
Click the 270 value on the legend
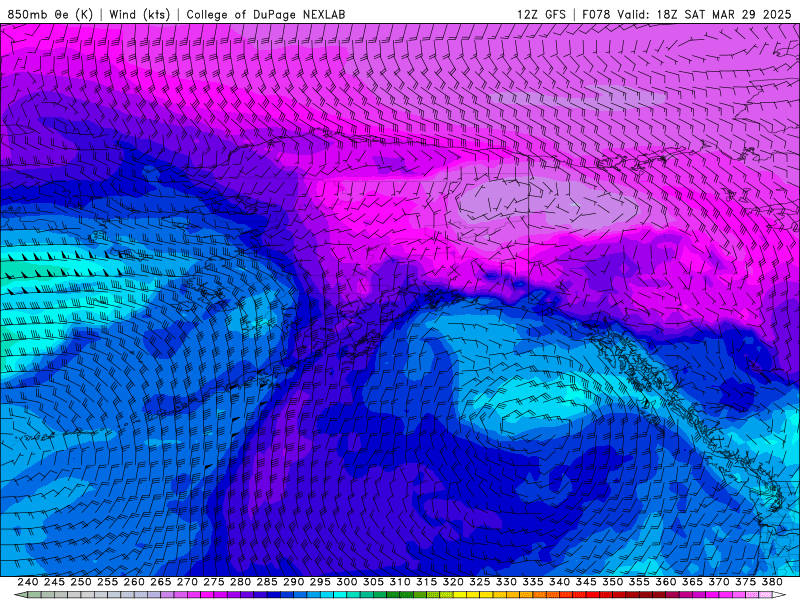tap(187, 582)
